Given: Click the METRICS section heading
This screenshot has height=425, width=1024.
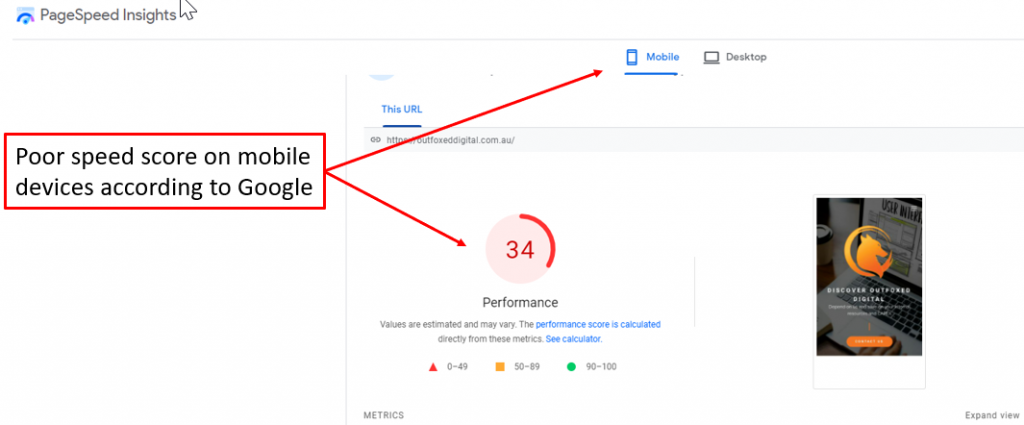Looking at the screenshot, I should pos(384,415).
